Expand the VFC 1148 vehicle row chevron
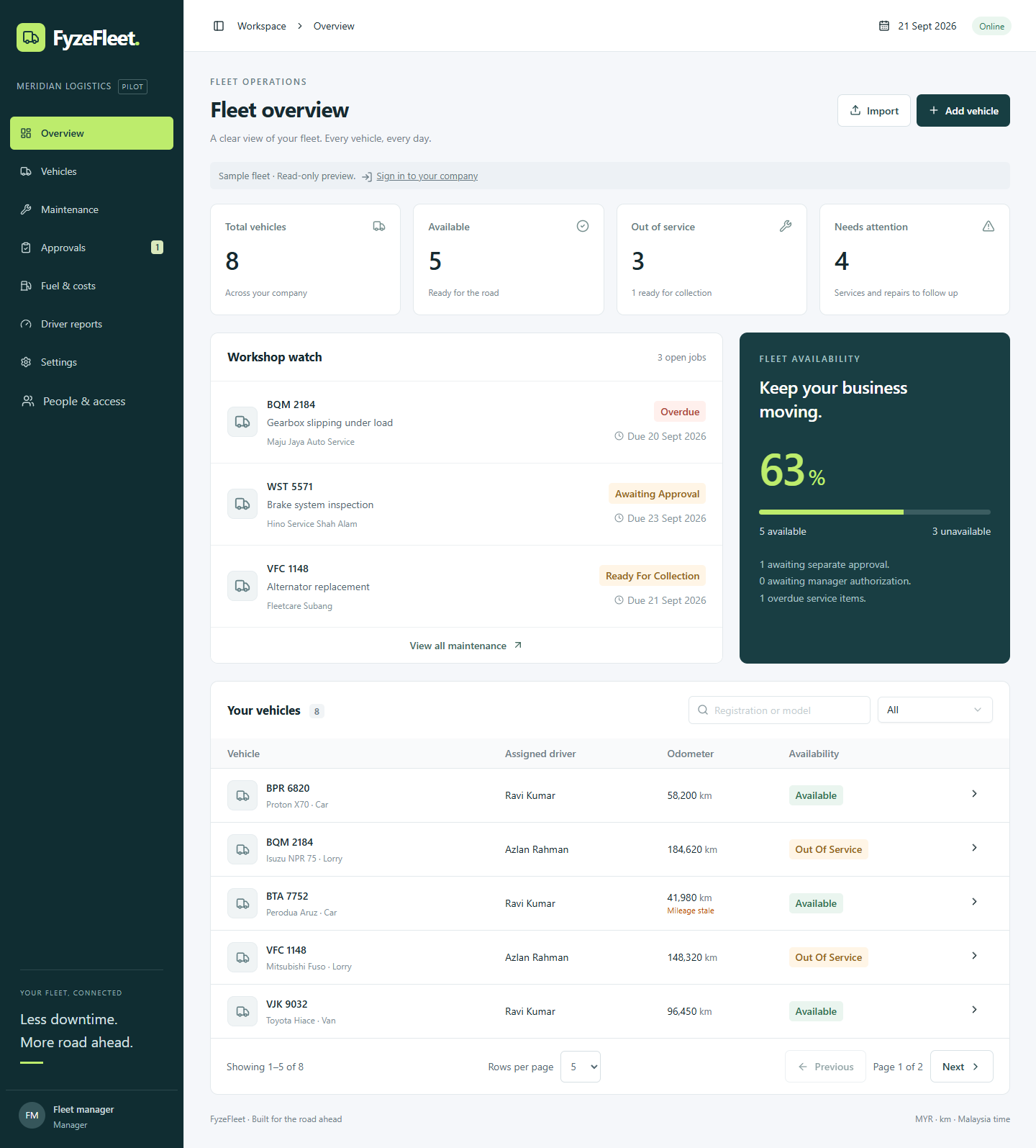Screen dimensions: 1036x1148 pos(974,956)
